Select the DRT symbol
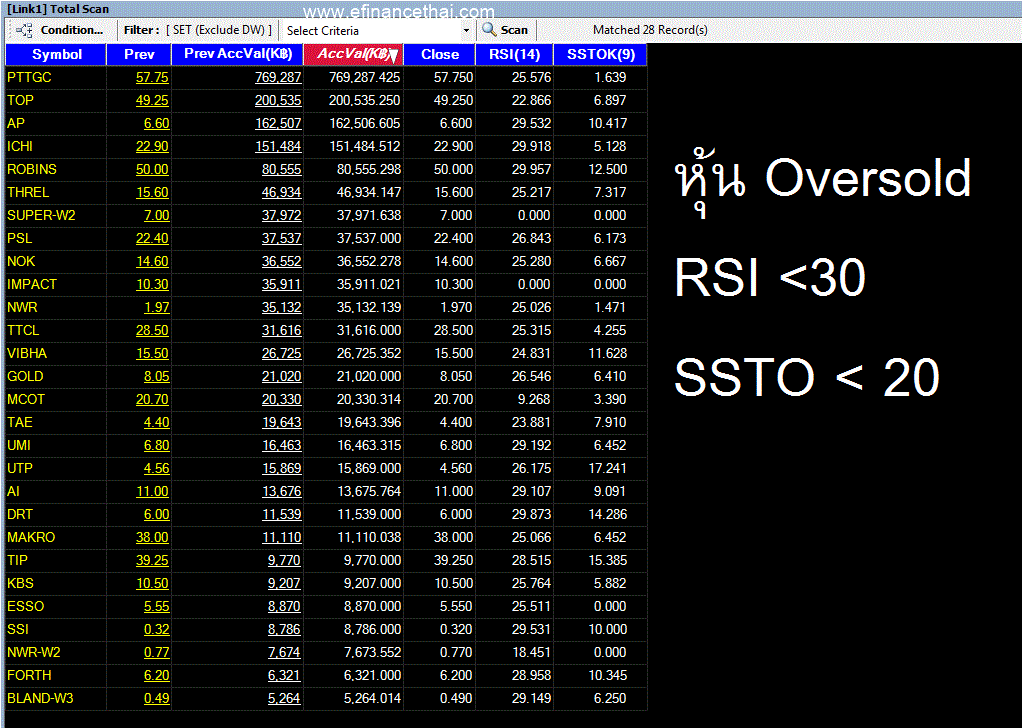Screen dimensions: 1022x728 coord(20,514)
